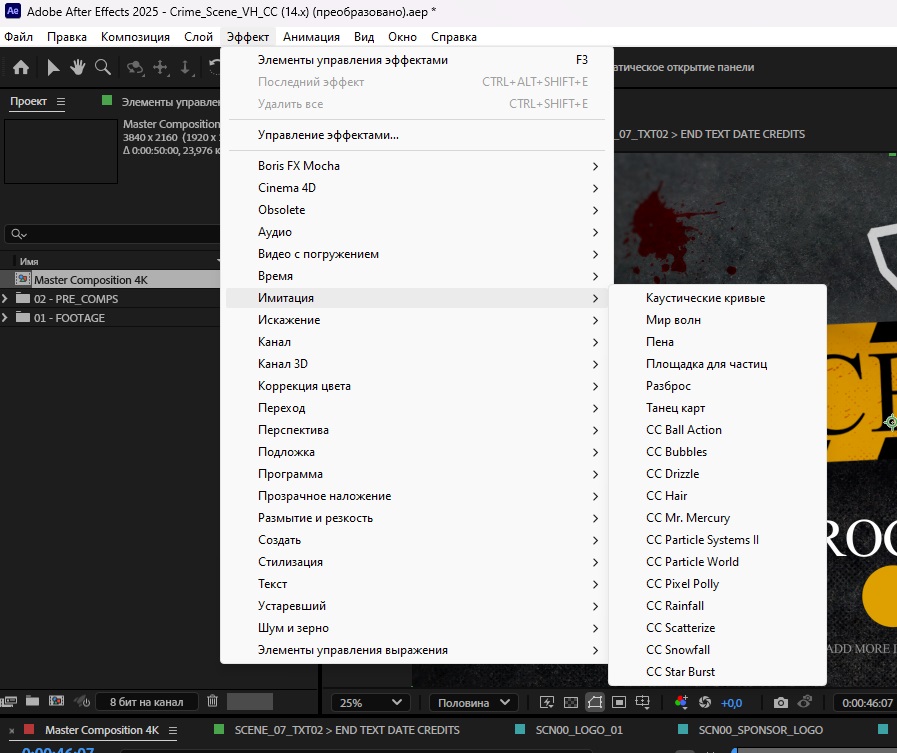Toggle mask and shape path visibility

595,703
